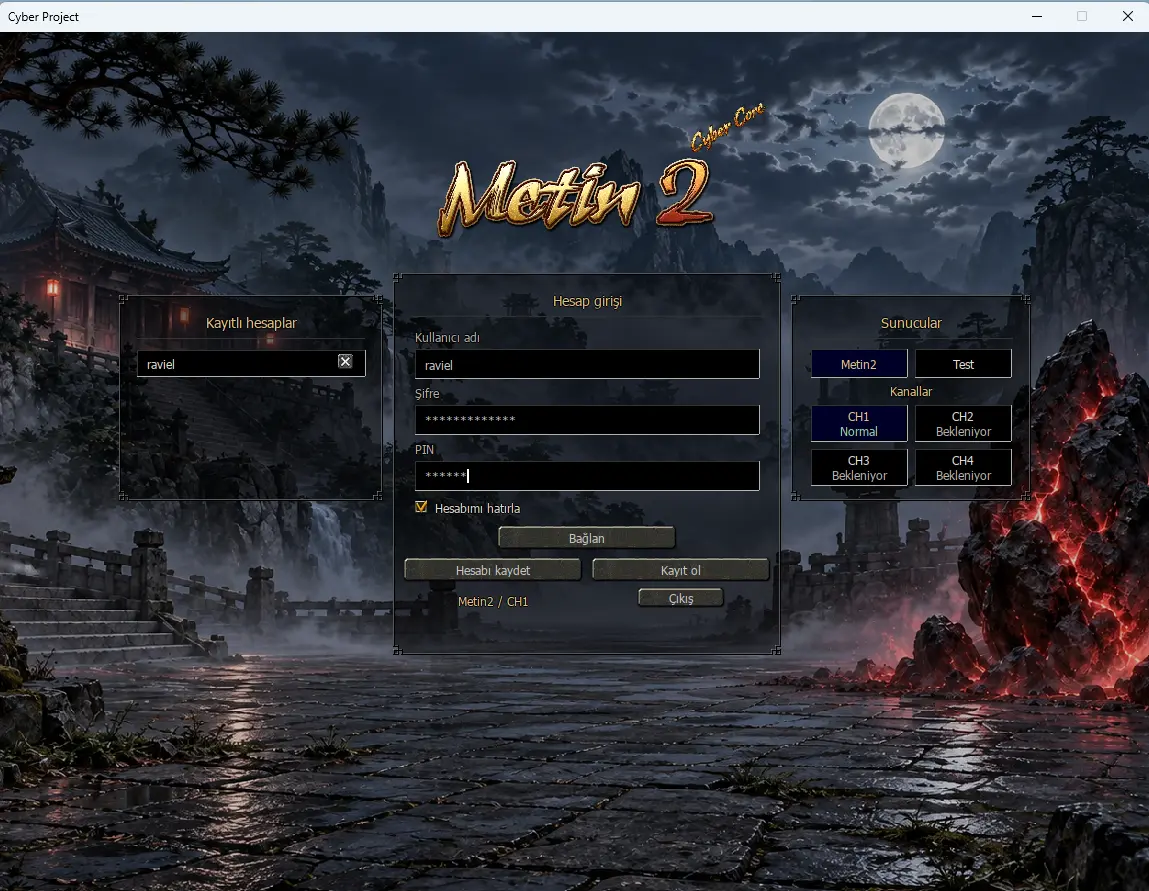
Task: Choose channel CH3 Bekleniyor
Action: [x=859, y=467]
